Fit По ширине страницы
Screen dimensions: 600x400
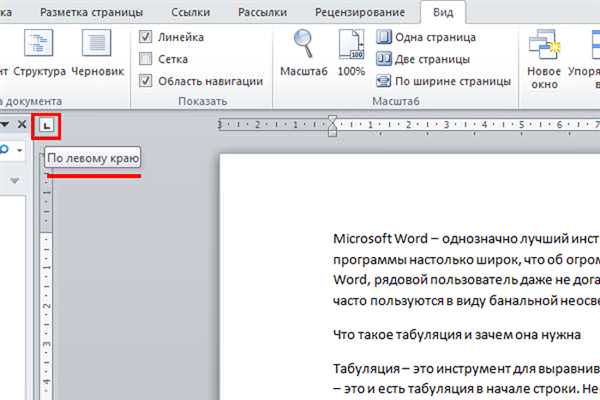point(443,81)
